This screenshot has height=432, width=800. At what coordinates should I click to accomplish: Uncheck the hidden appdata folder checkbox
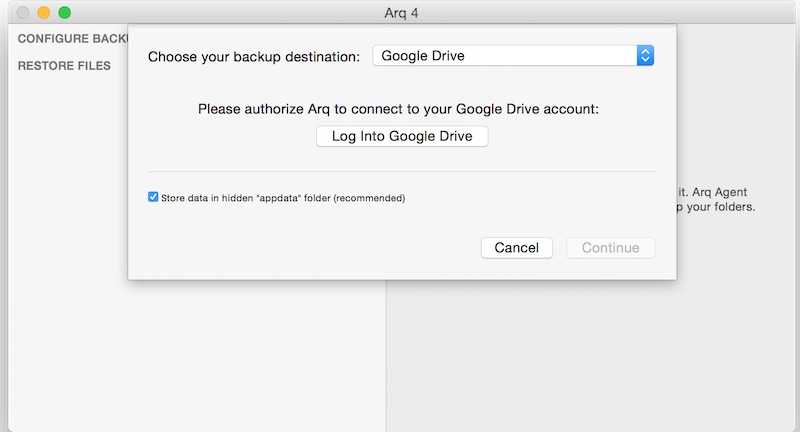[153, 198]
